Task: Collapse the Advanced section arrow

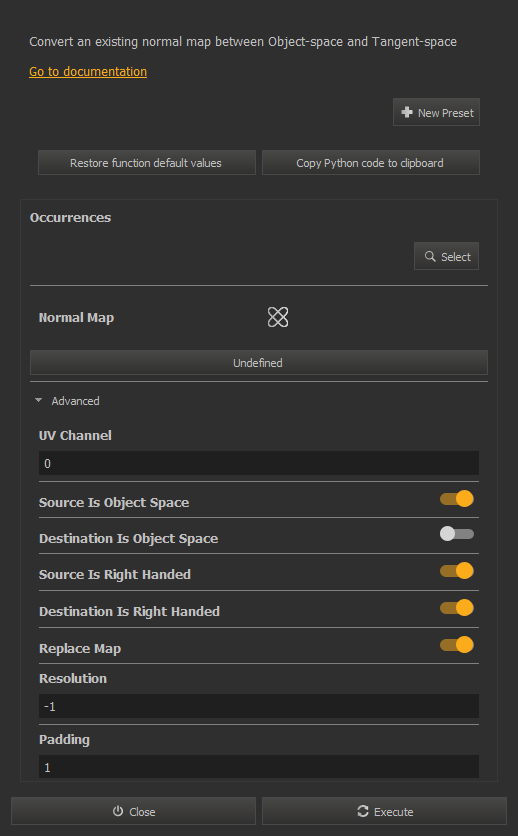Action: [38, 400]
